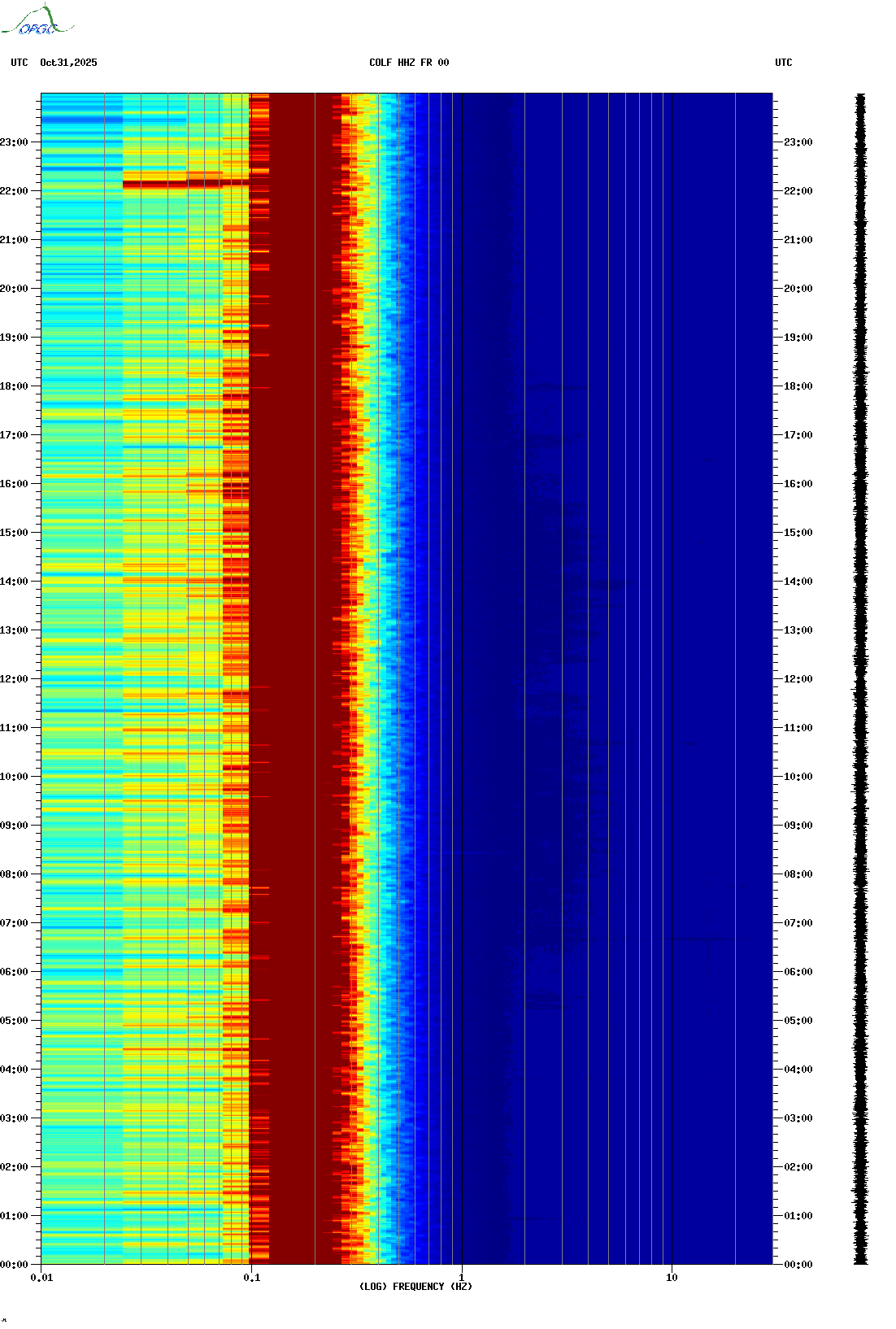The height and width of the screenshot is (1329, 896).
Task: Click the right axis 09:00 label
Action: tap(798, 826)
